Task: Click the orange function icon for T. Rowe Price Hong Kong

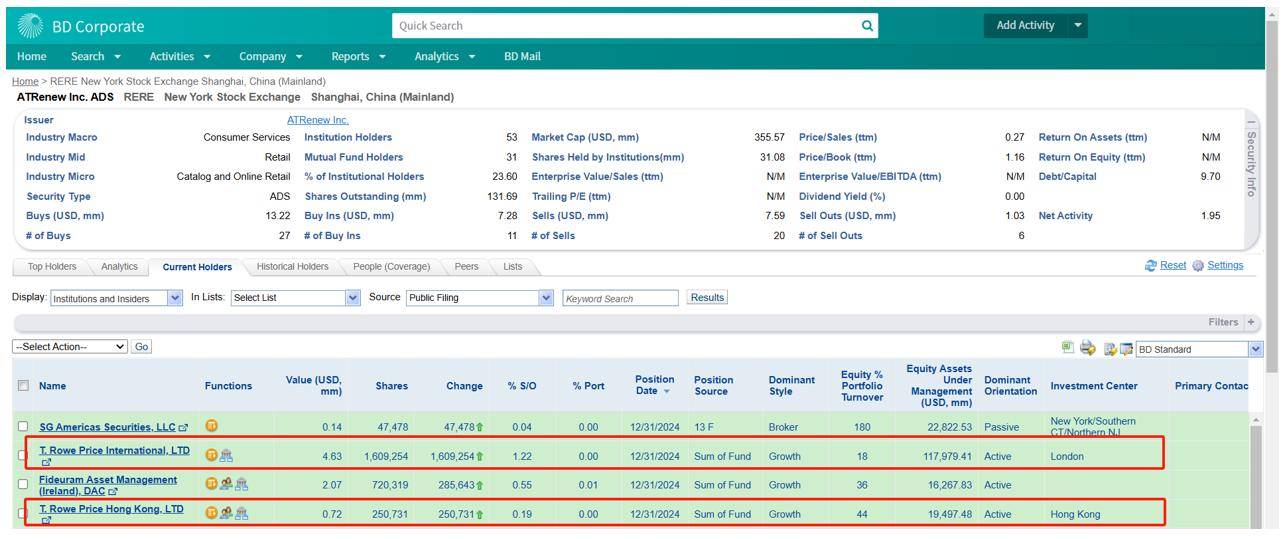Action: [211, 513]
